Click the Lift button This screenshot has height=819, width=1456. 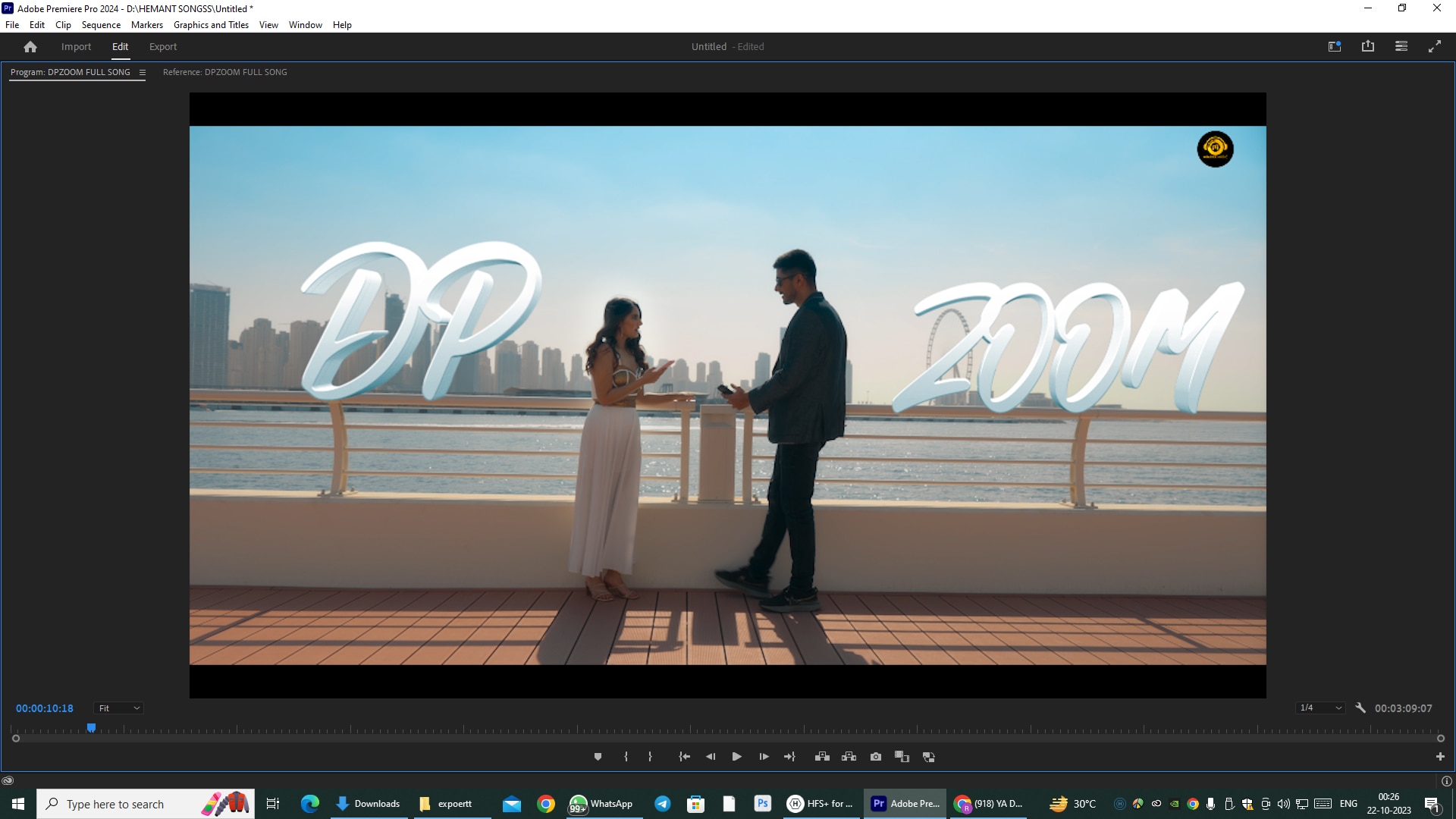click(x=822, y=757)
